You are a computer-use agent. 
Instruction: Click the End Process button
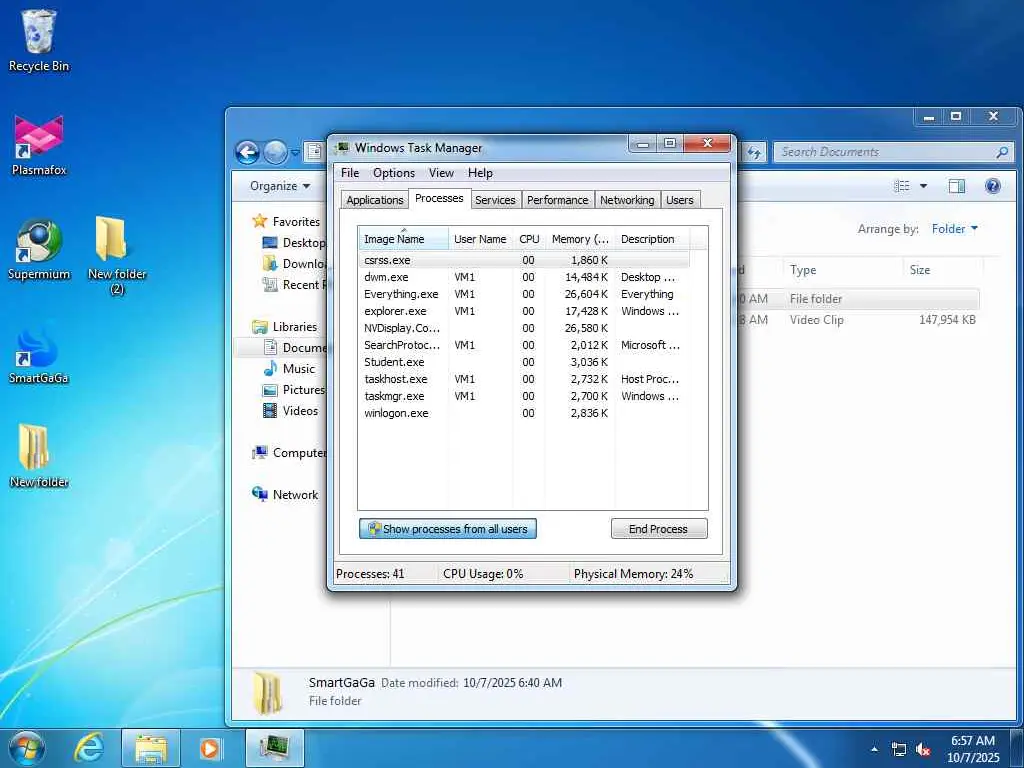(x=659, y=529)
